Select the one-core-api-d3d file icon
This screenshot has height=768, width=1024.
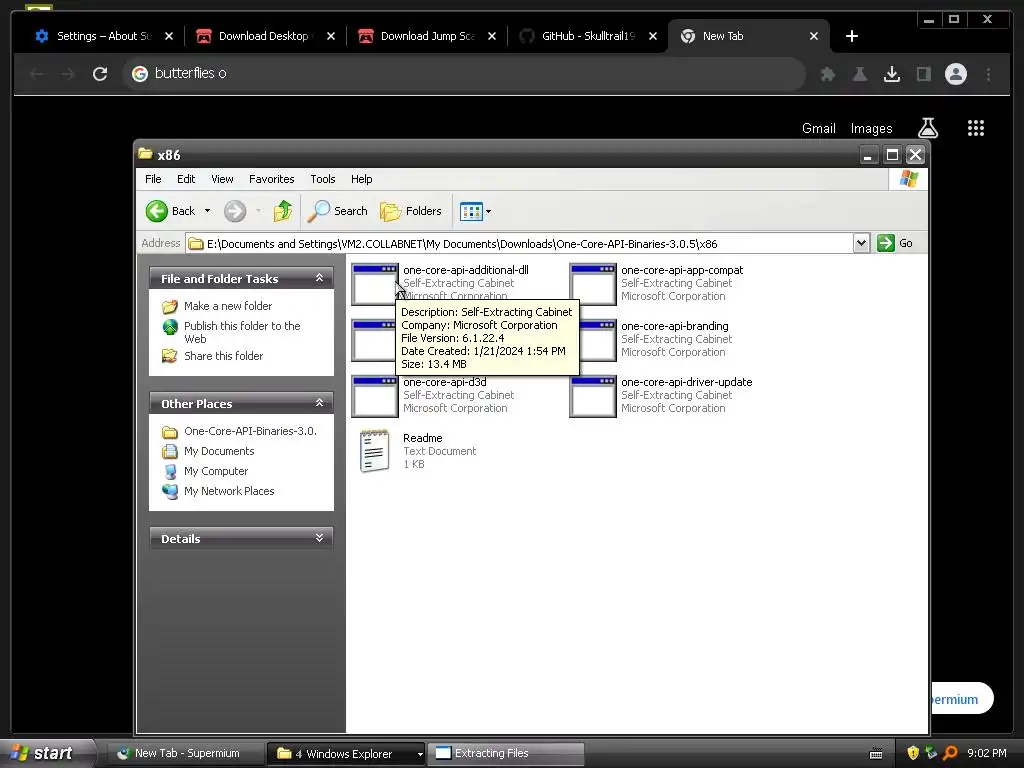pyautogui.click(x=375, y=396)
